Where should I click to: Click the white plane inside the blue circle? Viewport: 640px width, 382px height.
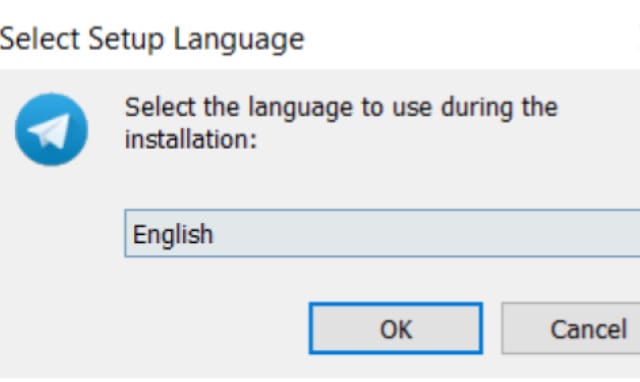(50, 131)
